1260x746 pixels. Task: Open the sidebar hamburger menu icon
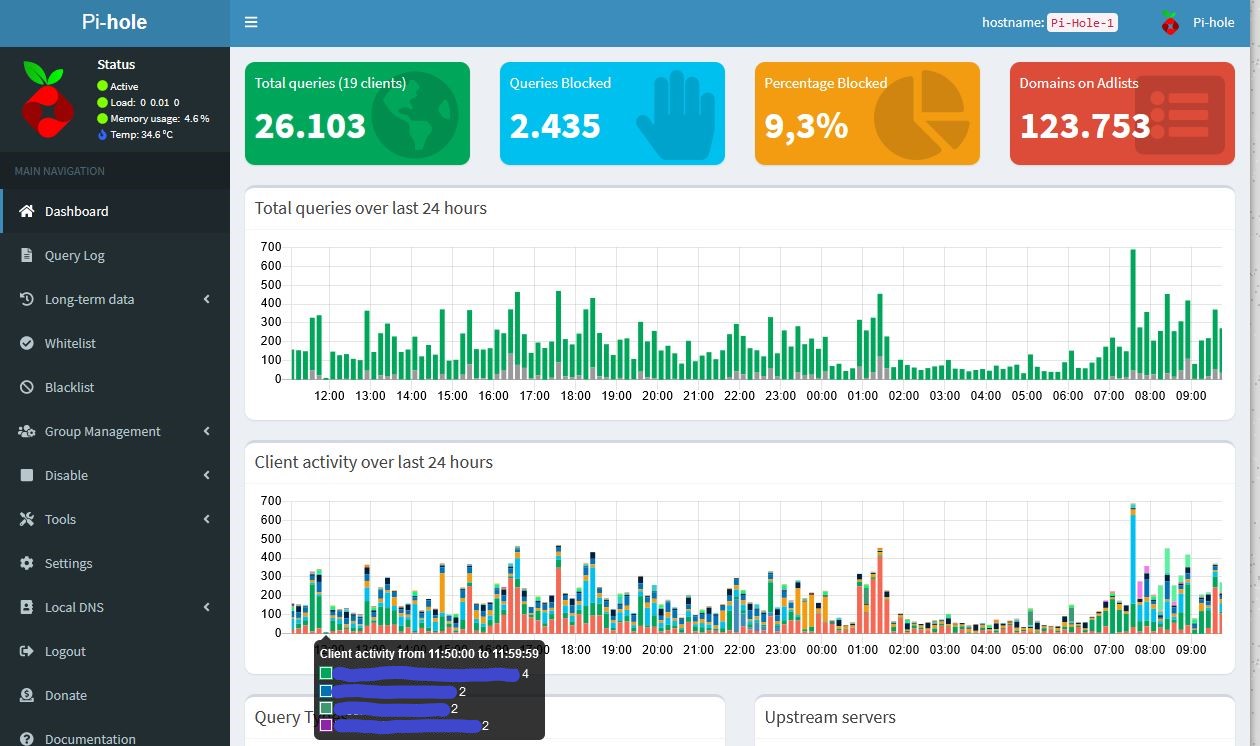[x=250, y=21]
